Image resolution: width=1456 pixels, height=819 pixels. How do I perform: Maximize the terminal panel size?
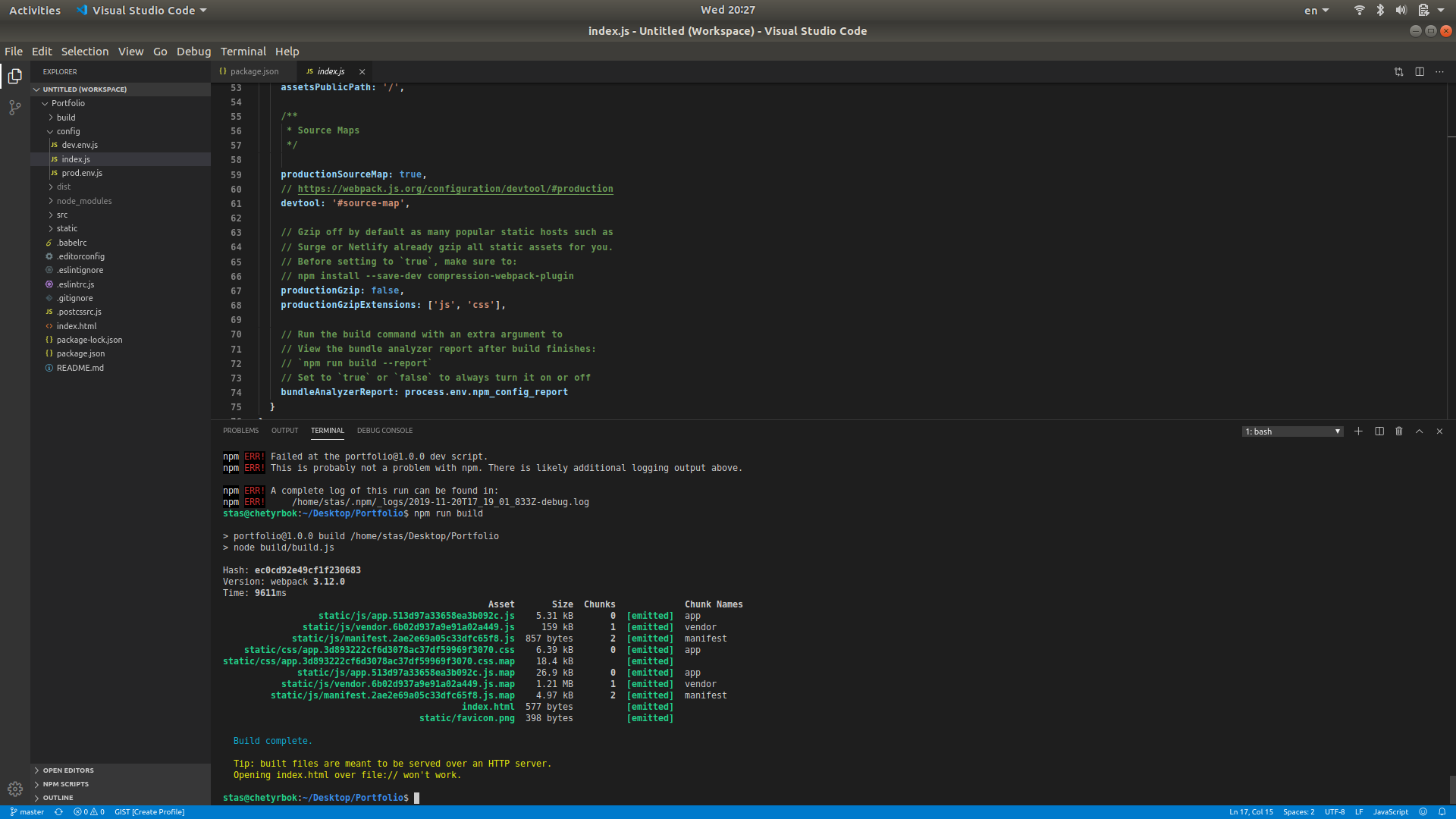(1420, 431)
